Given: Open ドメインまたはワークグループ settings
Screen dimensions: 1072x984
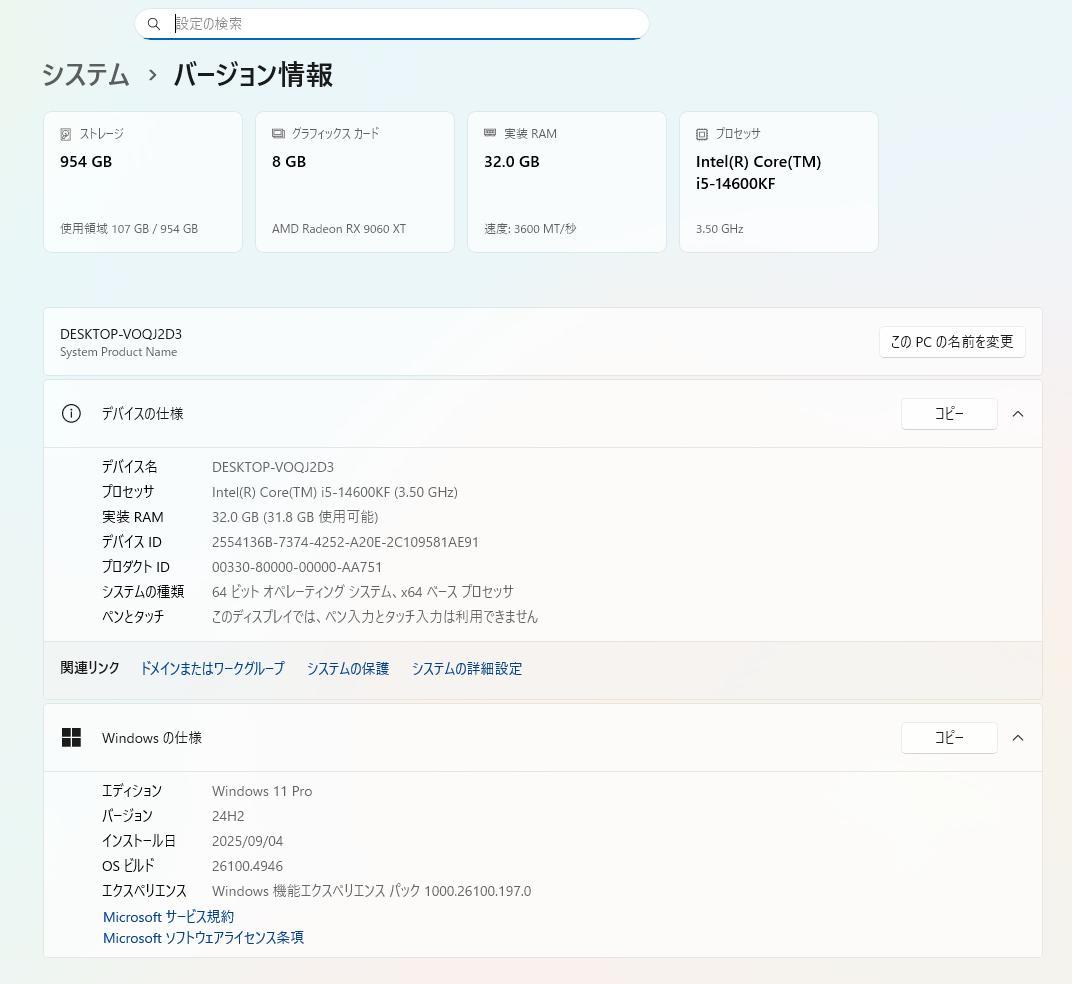Looking at the screenshot, I should [x=211, y=668].
